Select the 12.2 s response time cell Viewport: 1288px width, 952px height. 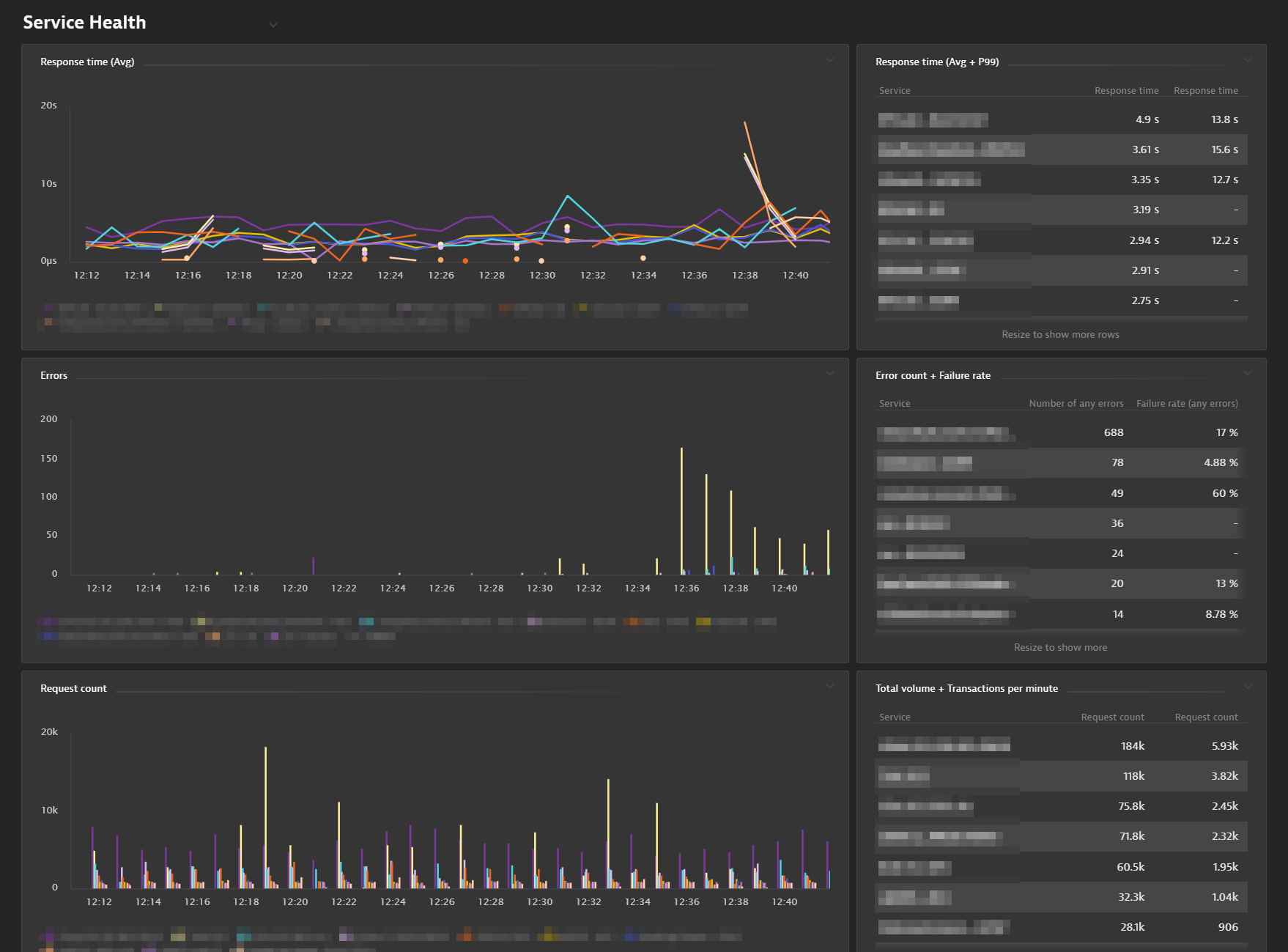coord(1225,240)
